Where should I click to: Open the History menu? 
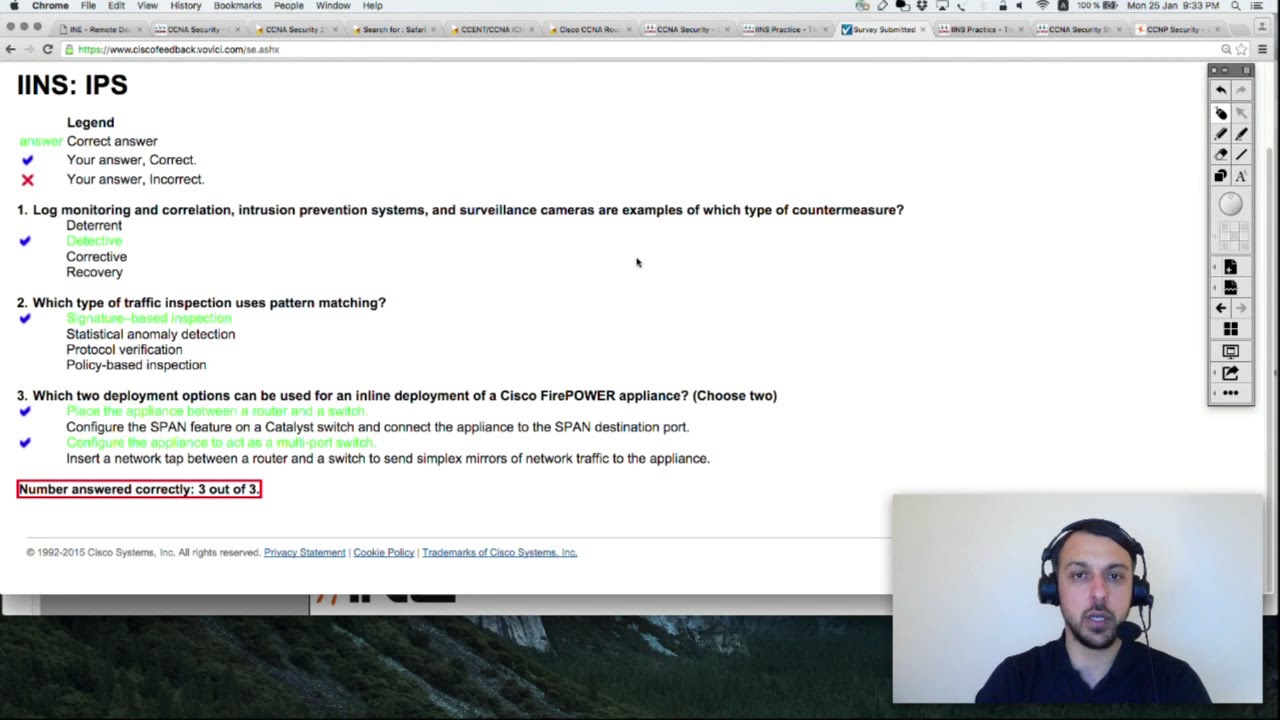coord(186,6)
